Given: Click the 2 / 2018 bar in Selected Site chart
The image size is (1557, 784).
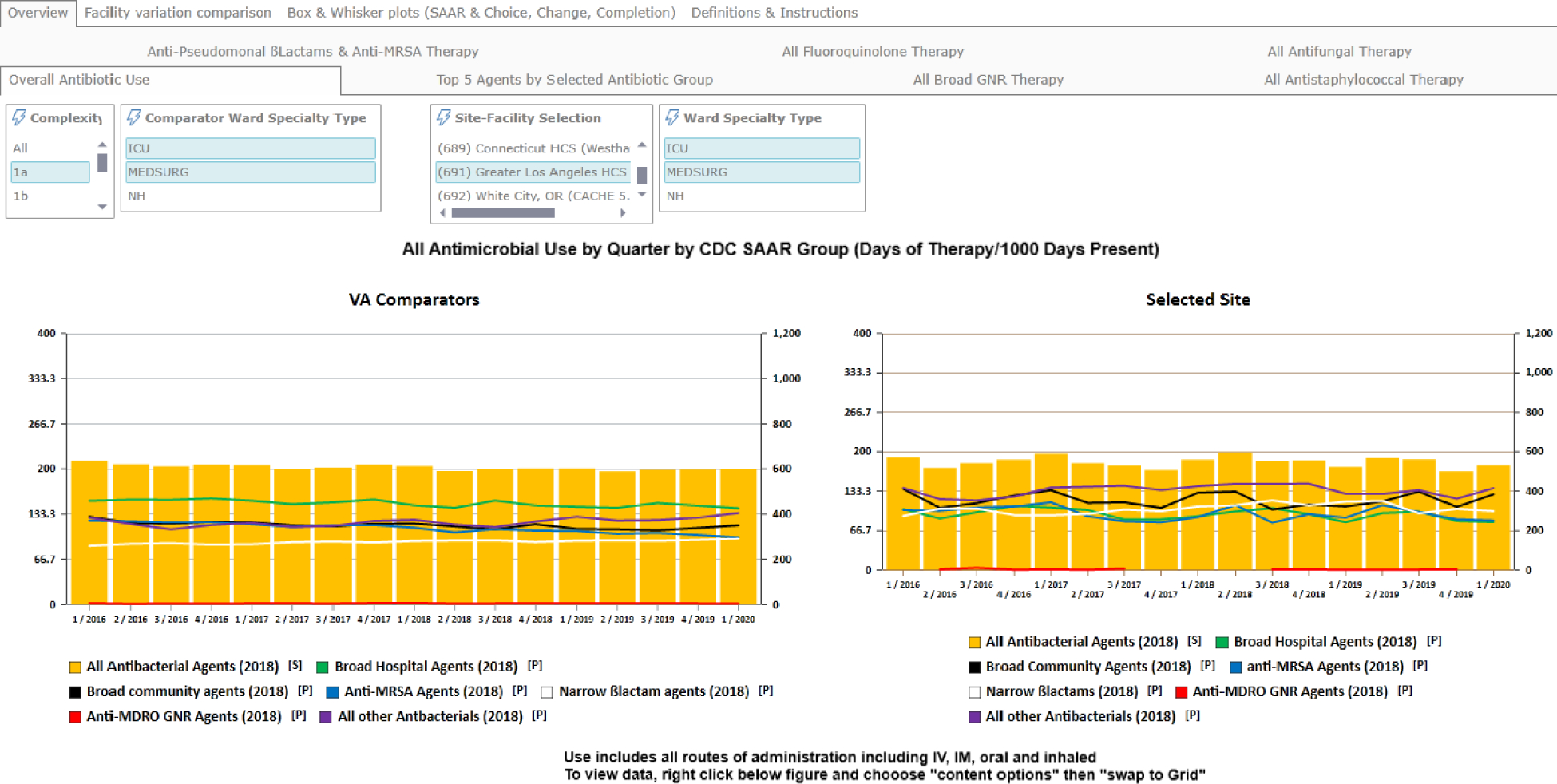Looking at the screenshot, I should pos(1235,511).
